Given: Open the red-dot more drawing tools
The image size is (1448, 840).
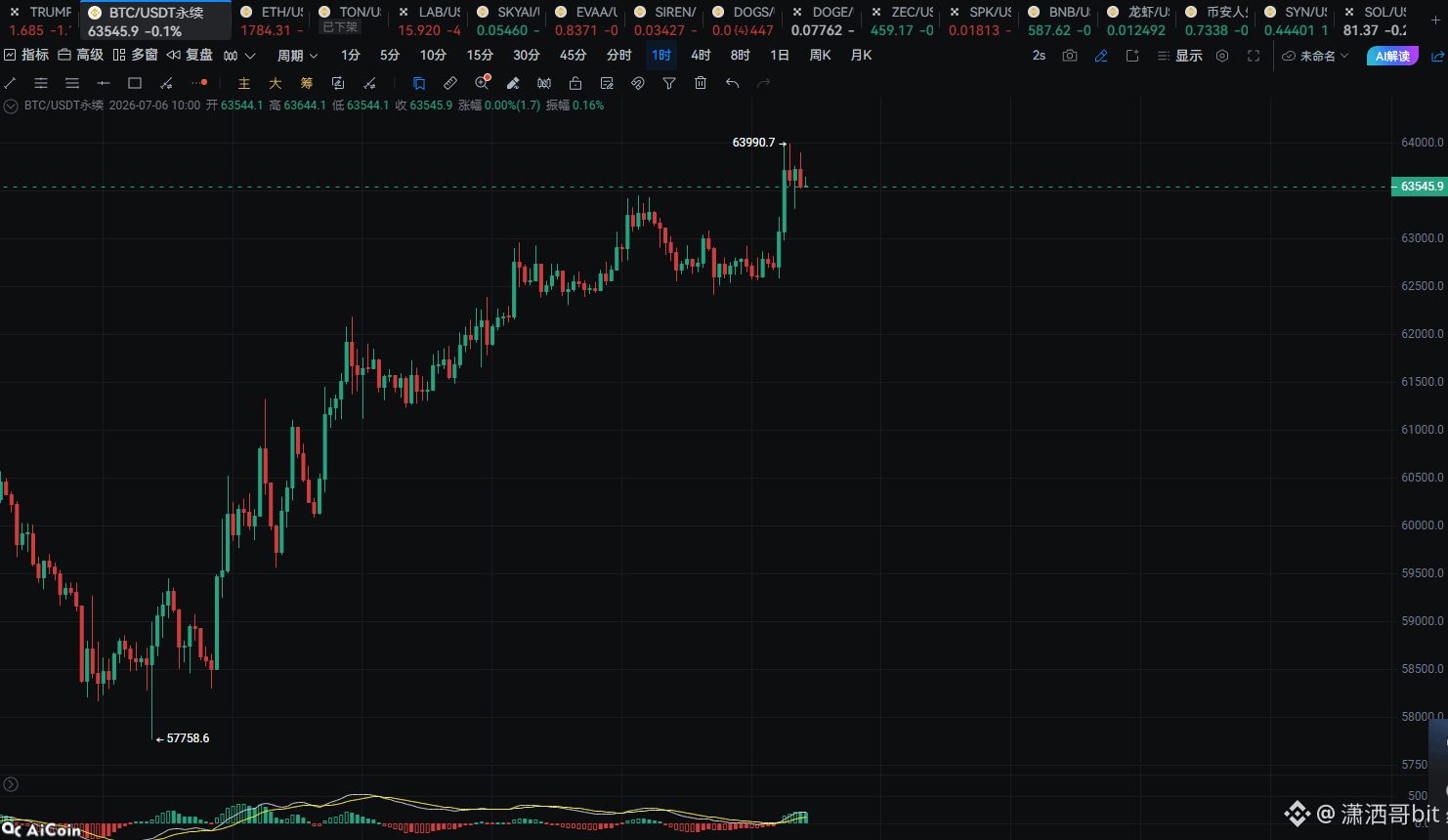Looking at the screenshot, I should (199, 83).
